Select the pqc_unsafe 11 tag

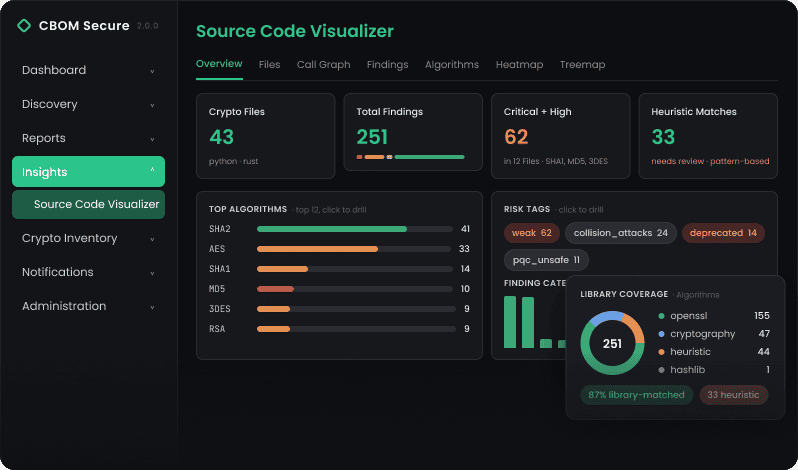(x=546, y=260)
